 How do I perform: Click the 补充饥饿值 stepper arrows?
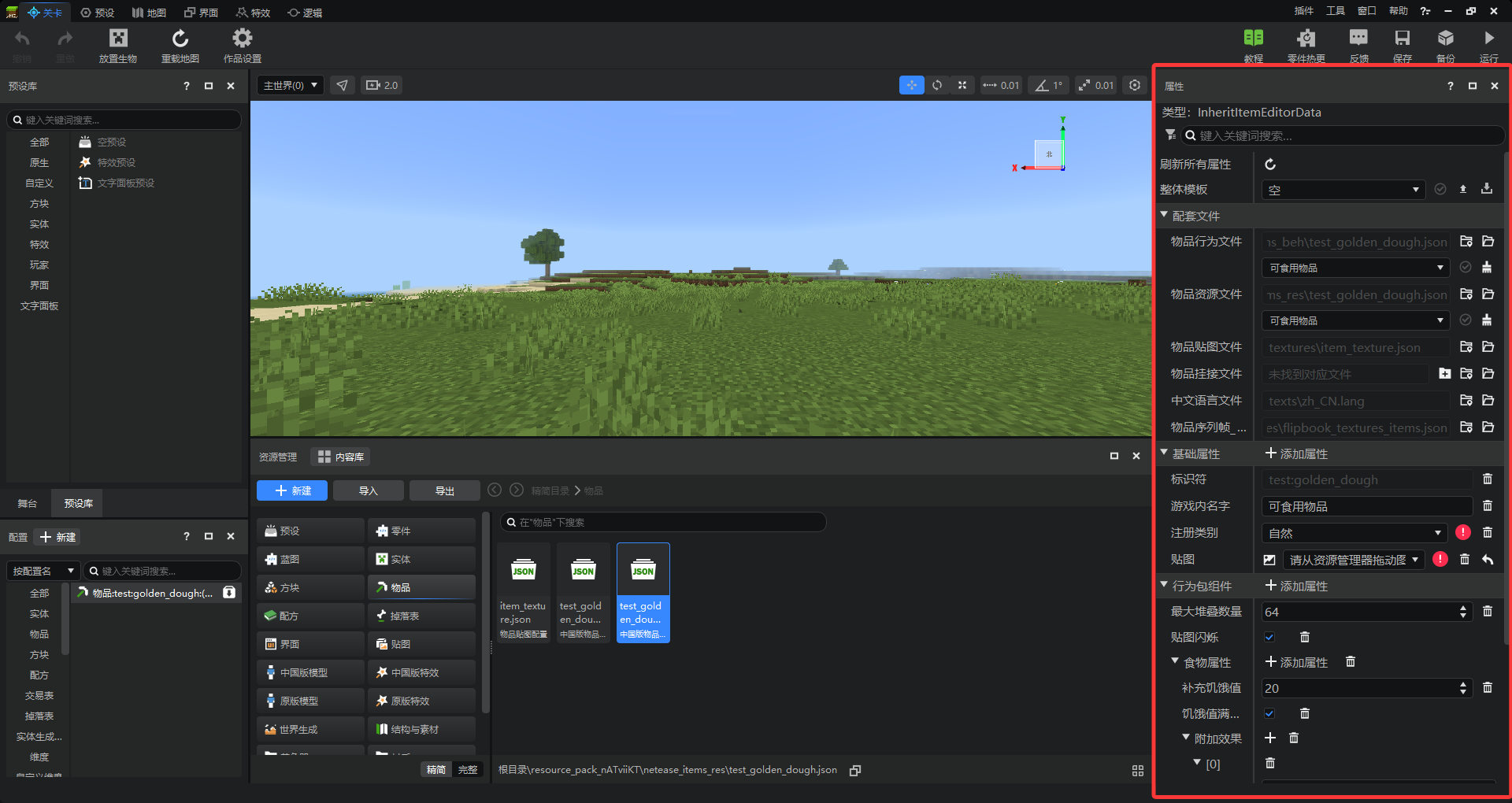click(x=1463, y=688)
